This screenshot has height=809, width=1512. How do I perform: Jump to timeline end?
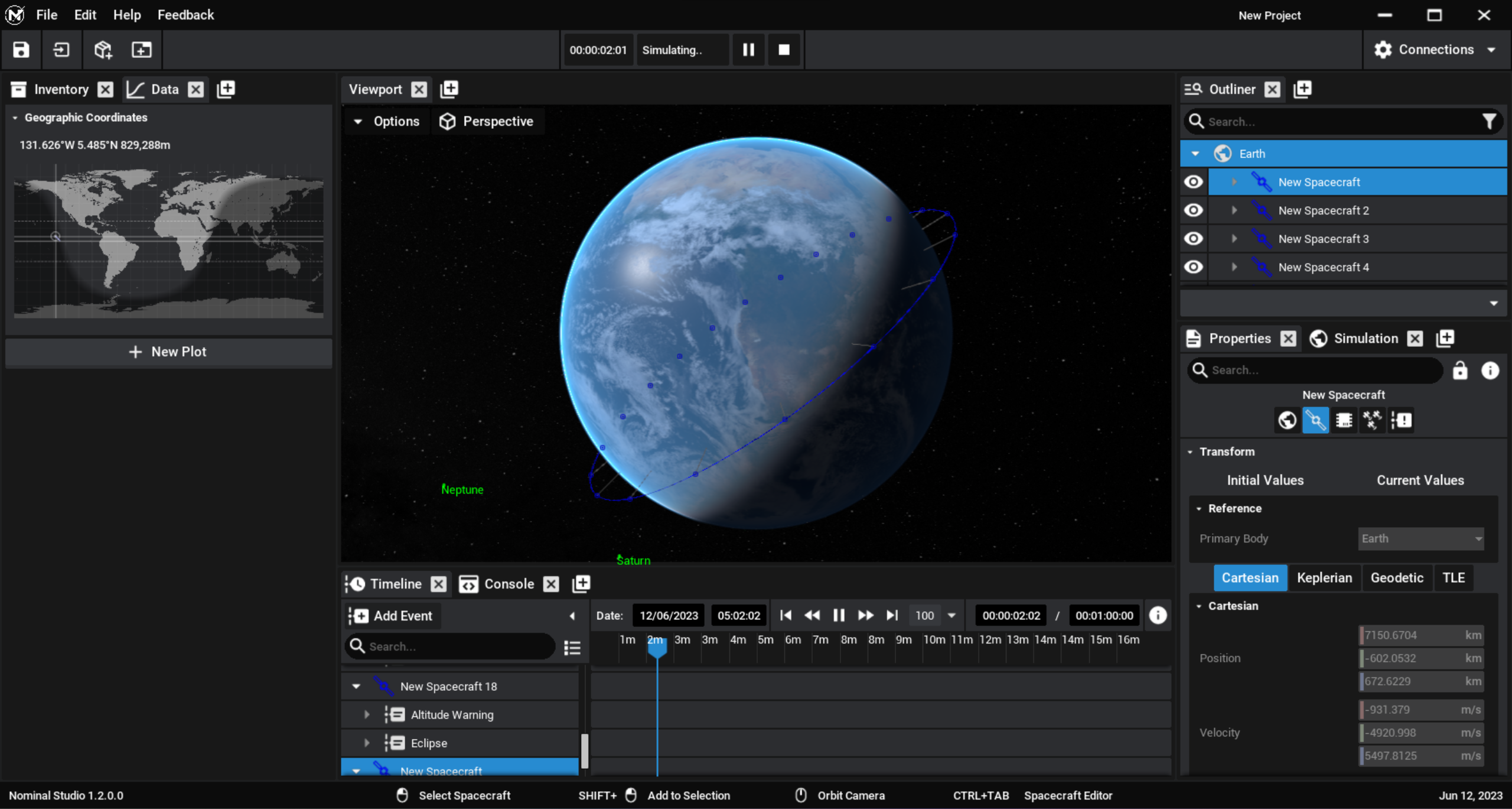892,615
